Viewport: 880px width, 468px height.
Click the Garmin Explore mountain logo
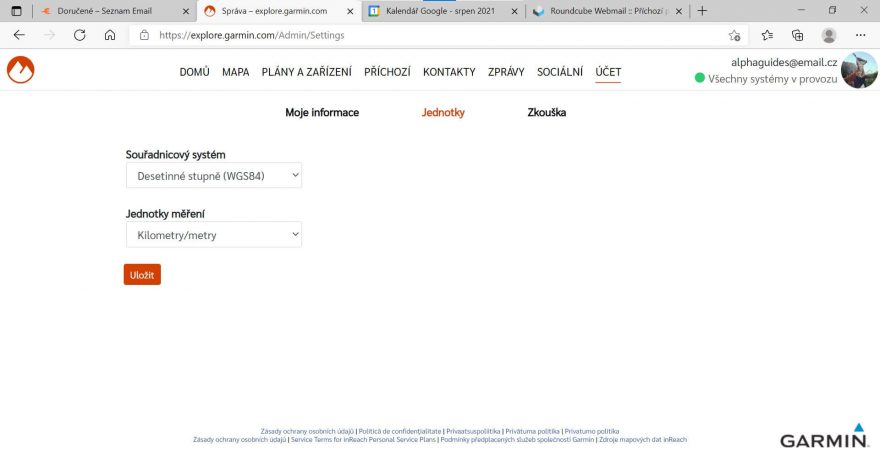point(20,70)
